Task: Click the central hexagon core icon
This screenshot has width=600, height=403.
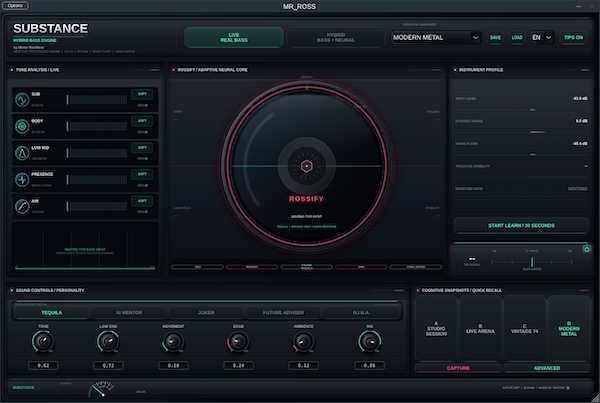Action: click(307, 166)
